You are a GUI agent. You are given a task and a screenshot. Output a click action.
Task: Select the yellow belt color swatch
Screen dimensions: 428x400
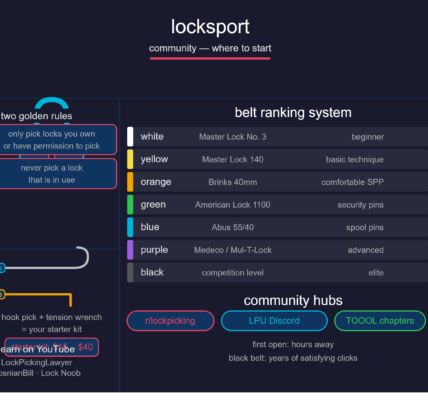tap(130, 159)
